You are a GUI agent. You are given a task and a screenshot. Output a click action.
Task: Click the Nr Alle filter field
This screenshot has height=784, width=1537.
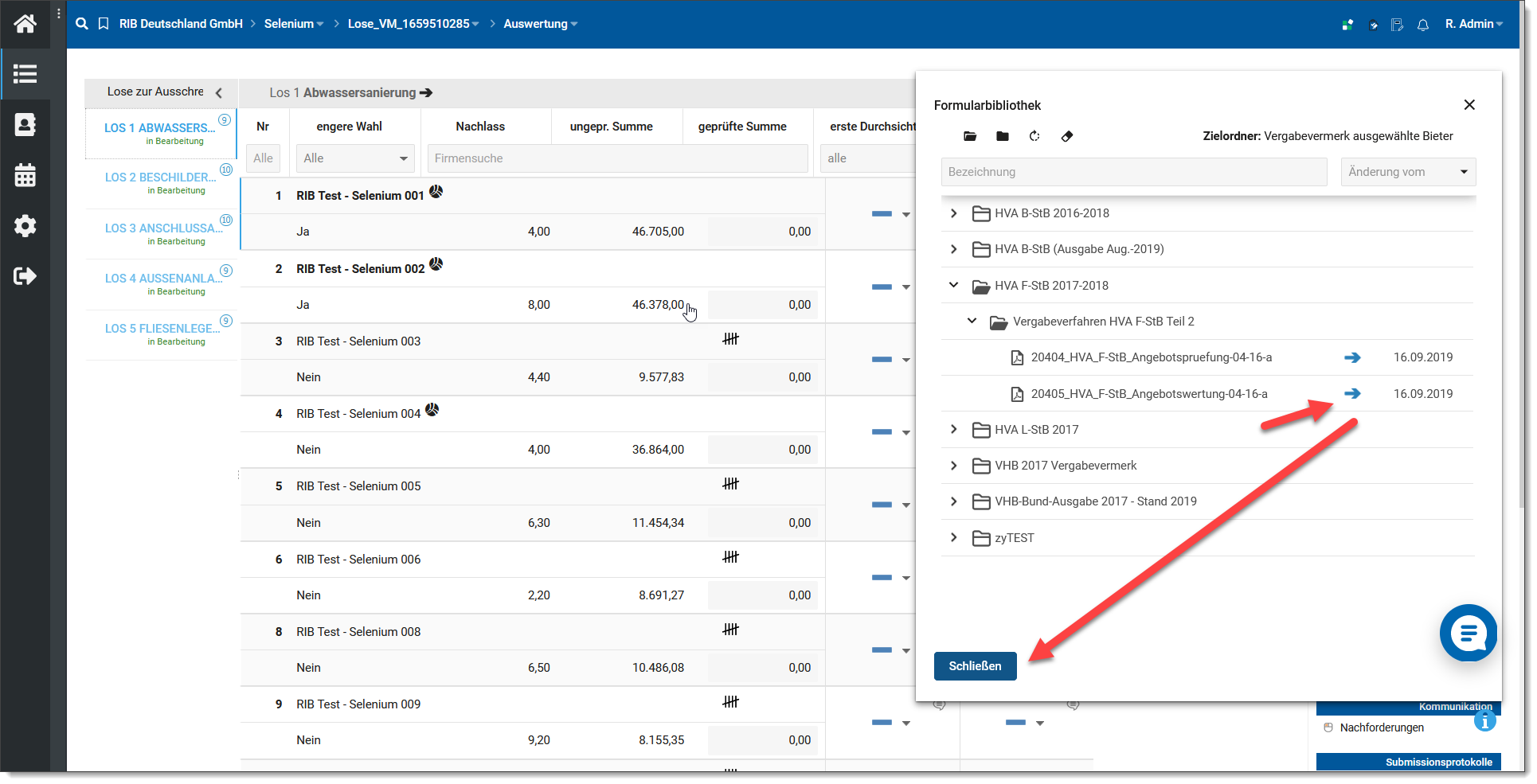[263, 158]
